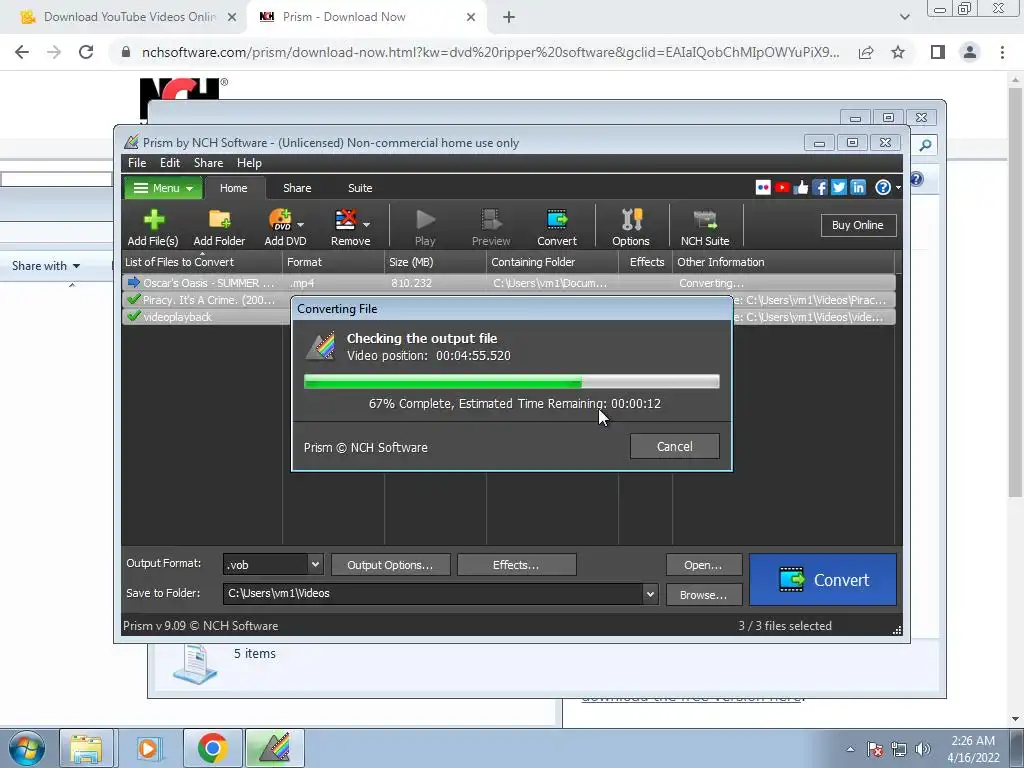The image size is (1024, 768).
Task: Open the Chrome tab search chevron
Action: (904, 17)
